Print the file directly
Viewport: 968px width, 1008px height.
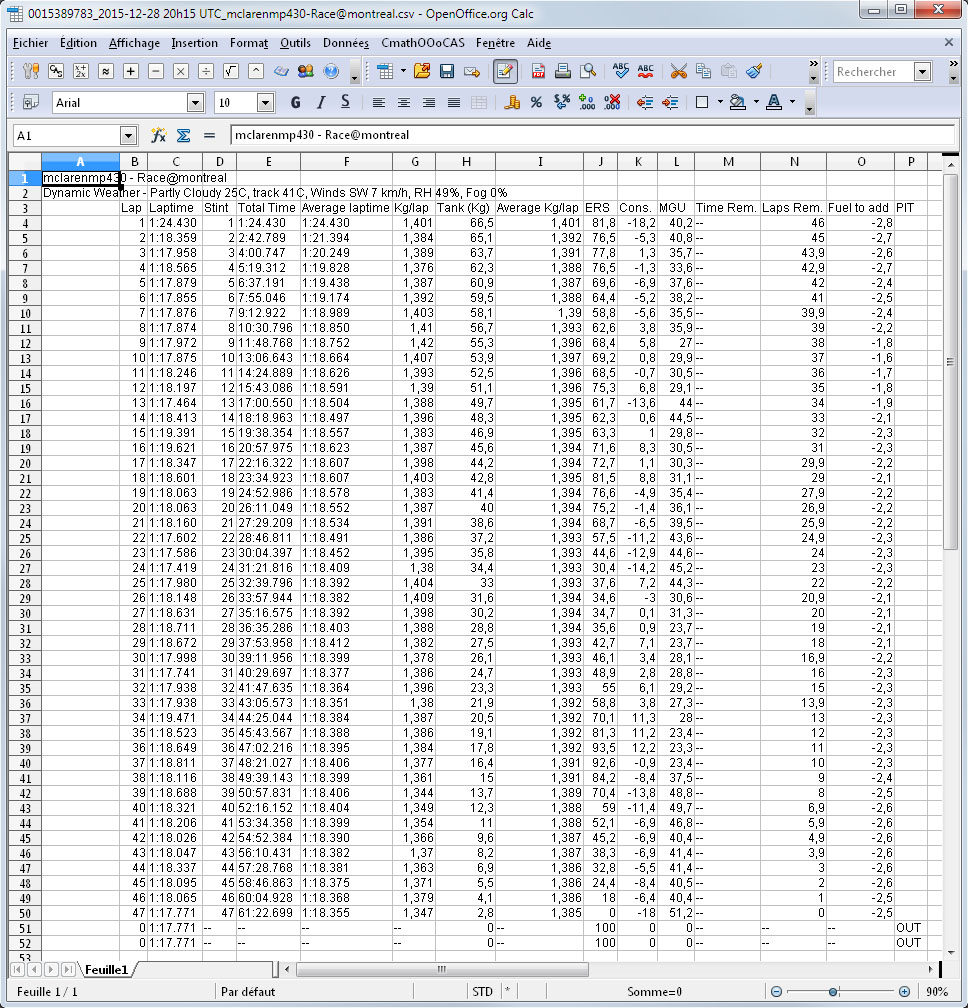[x=562, y=71]
